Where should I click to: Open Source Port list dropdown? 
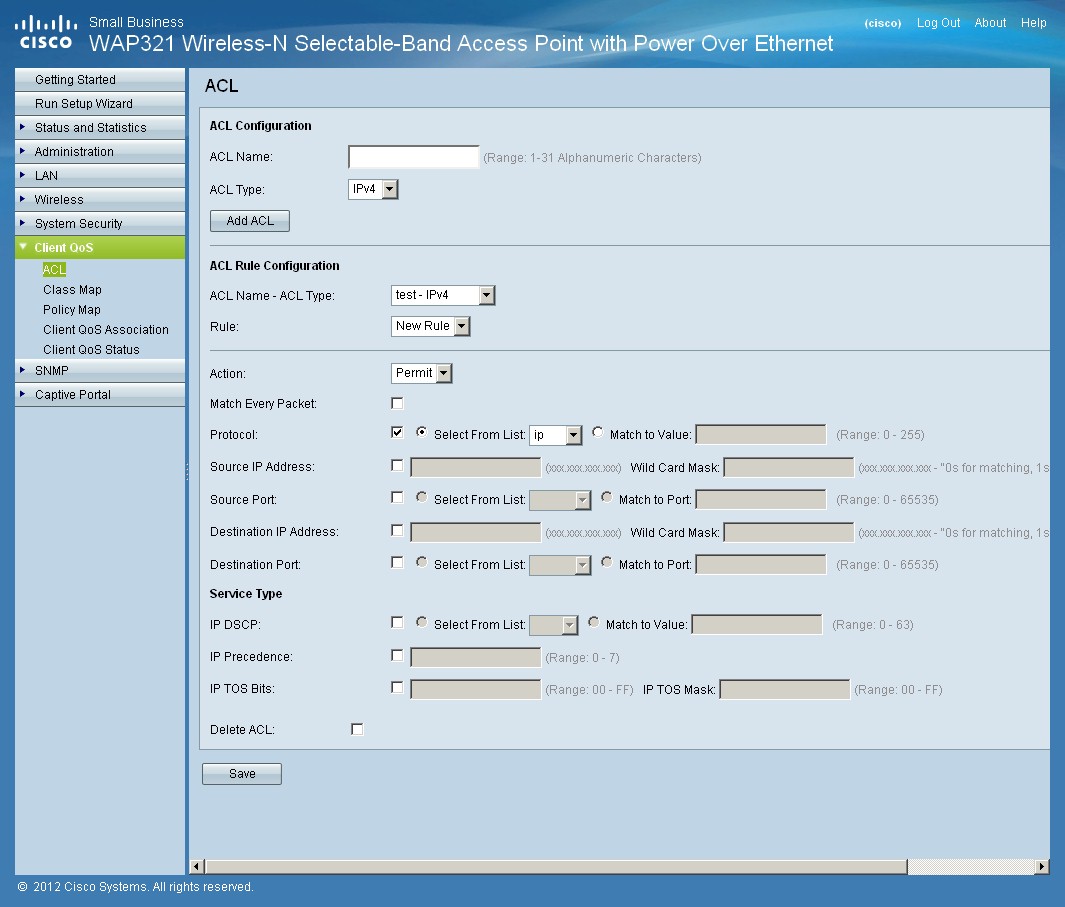[x=560, y=500]
